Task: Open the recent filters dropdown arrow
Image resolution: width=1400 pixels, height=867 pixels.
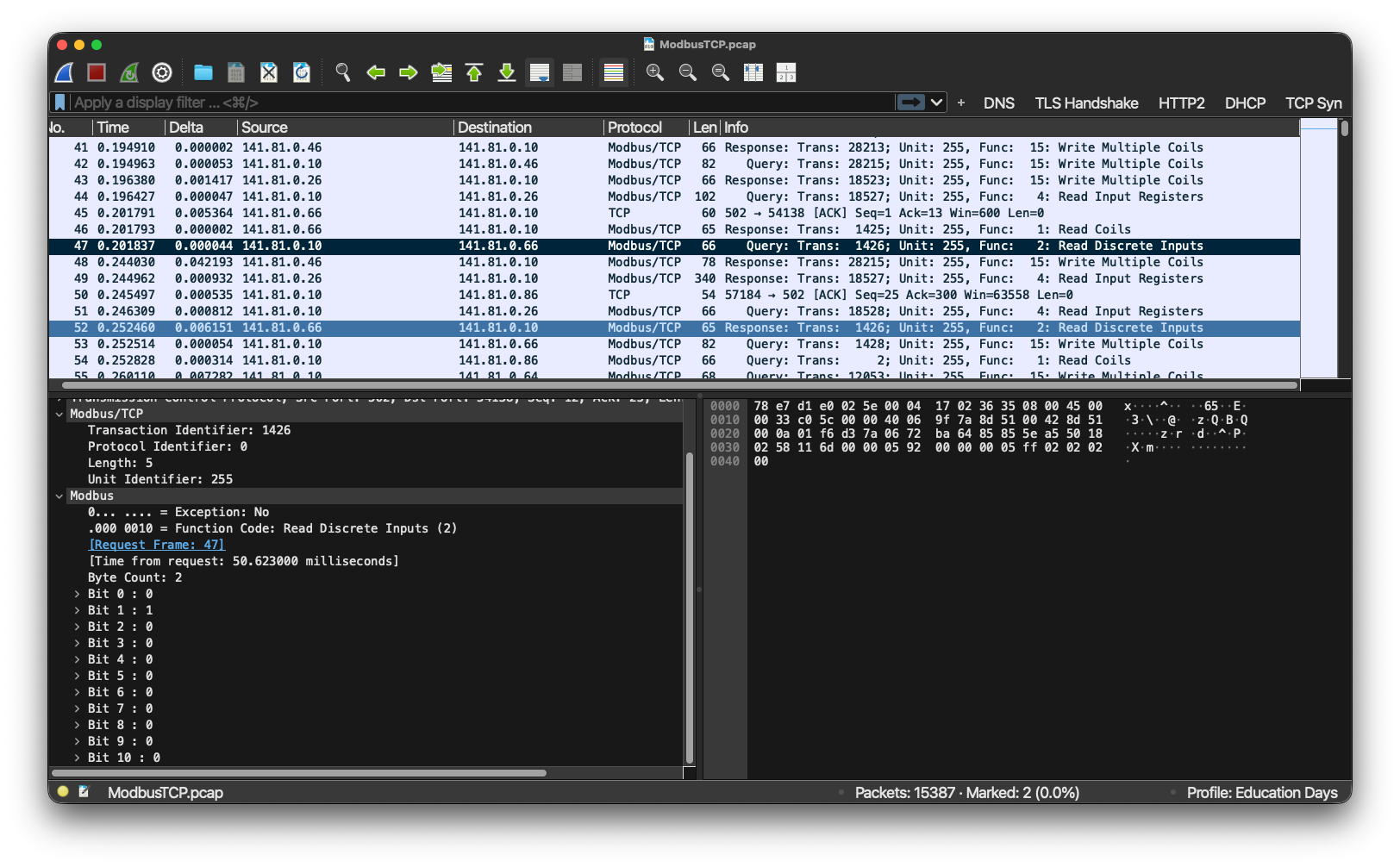Action: click(x=937, y=103)
